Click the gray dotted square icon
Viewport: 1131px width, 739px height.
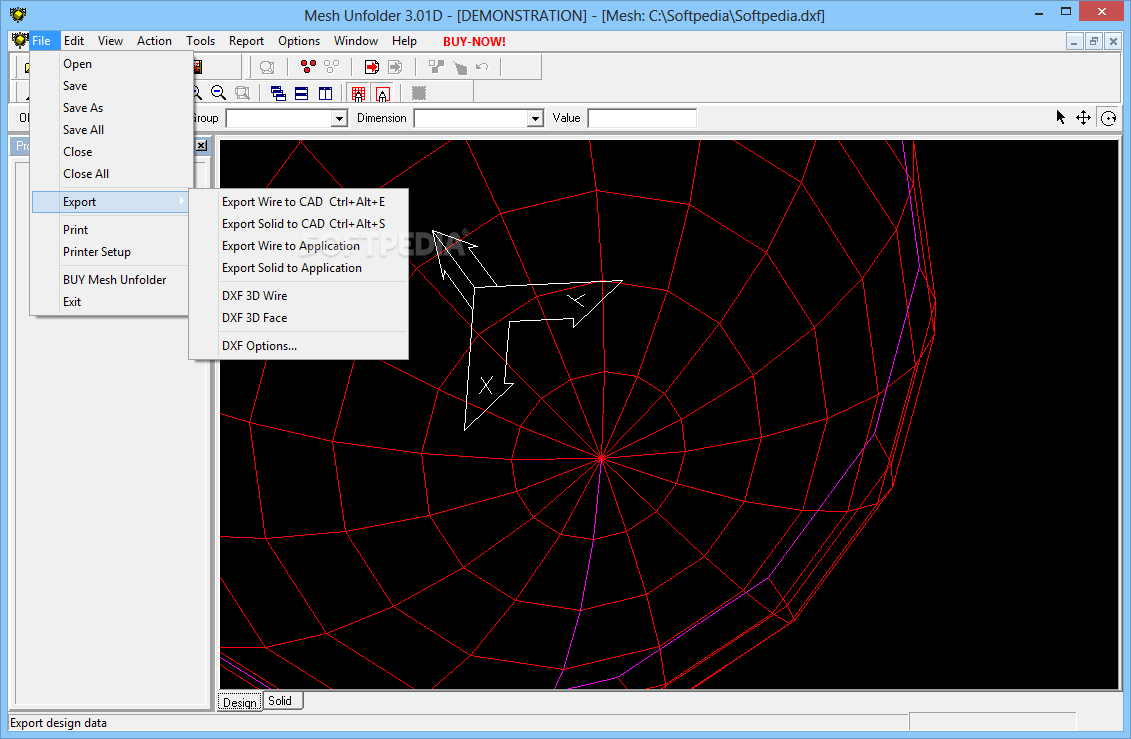coord(418,93)
